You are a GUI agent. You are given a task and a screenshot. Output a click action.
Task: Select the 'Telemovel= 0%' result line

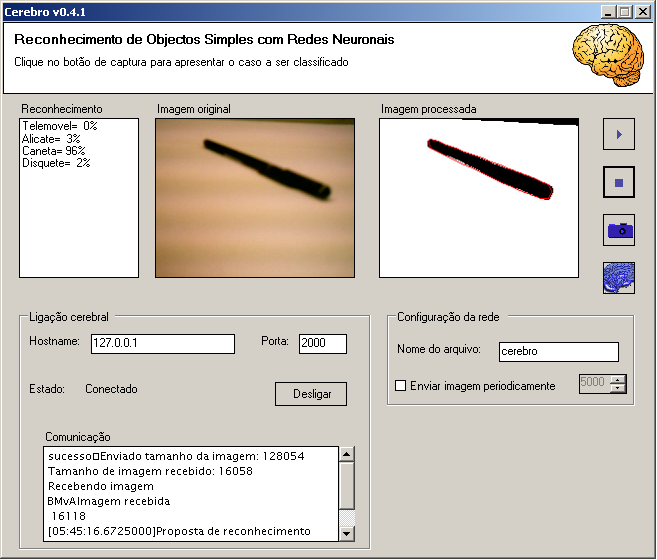pos(59,126)
